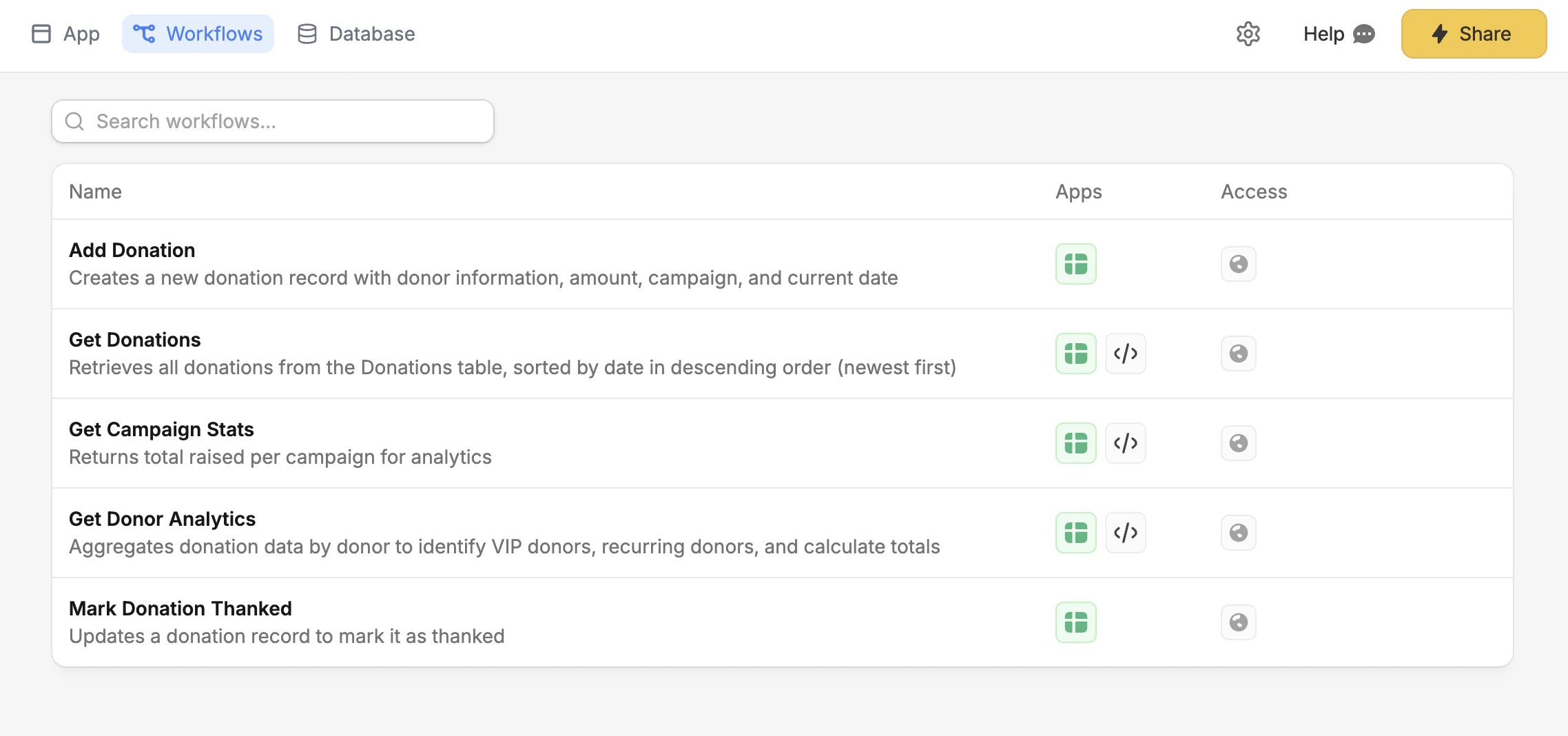
Task: Open the Add Donation workflow
Action: 132,249
